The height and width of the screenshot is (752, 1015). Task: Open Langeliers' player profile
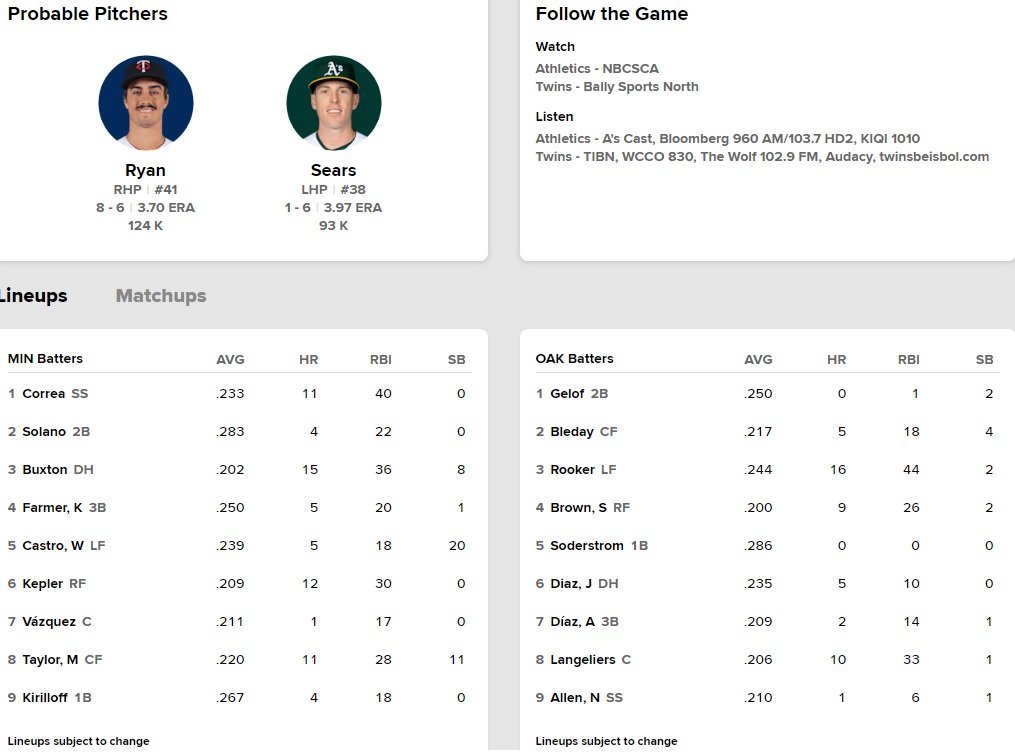coord(582,660)
